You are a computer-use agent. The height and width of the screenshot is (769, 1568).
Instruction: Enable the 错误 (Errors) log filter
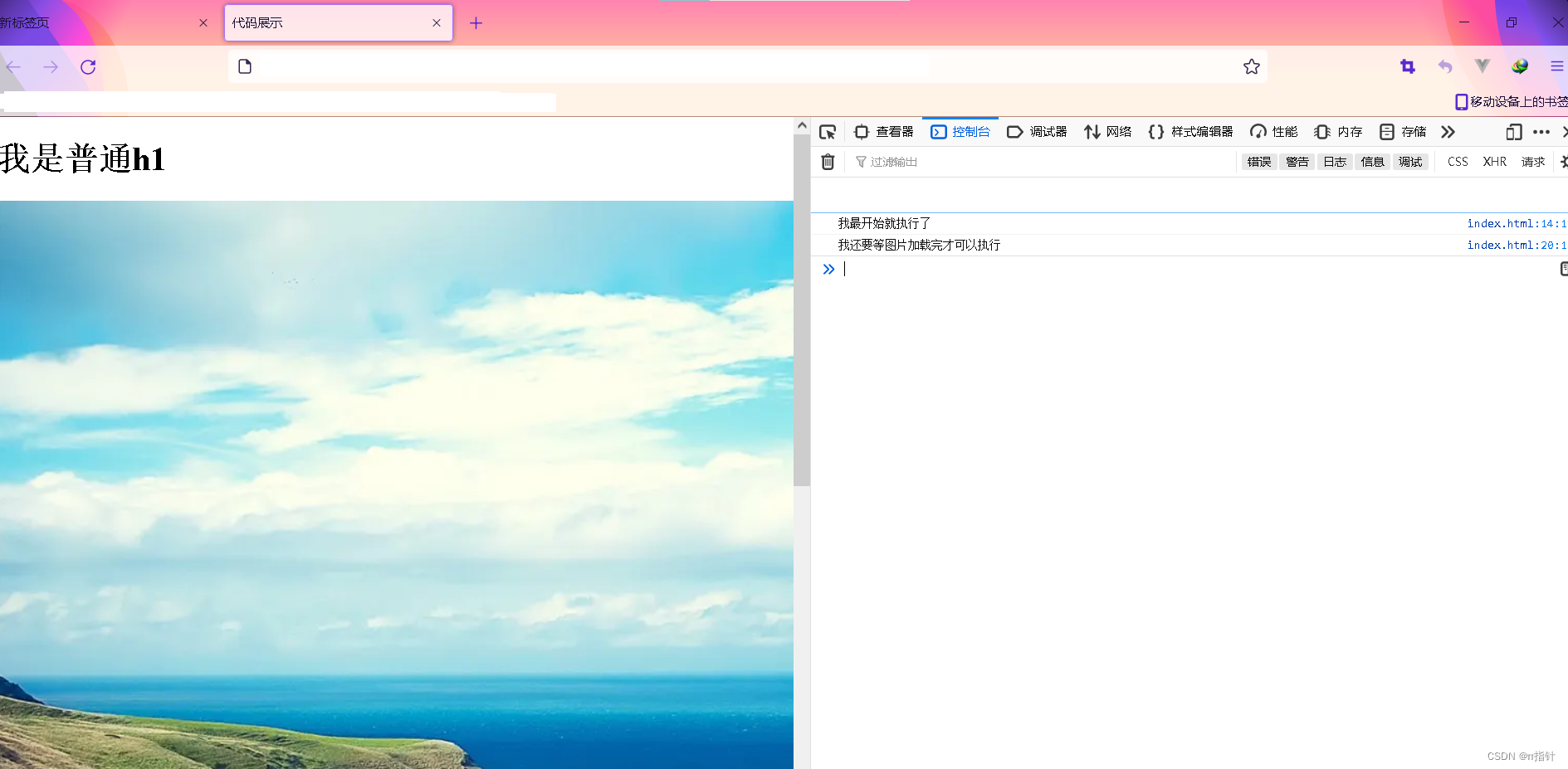[x=1258, y=162]
